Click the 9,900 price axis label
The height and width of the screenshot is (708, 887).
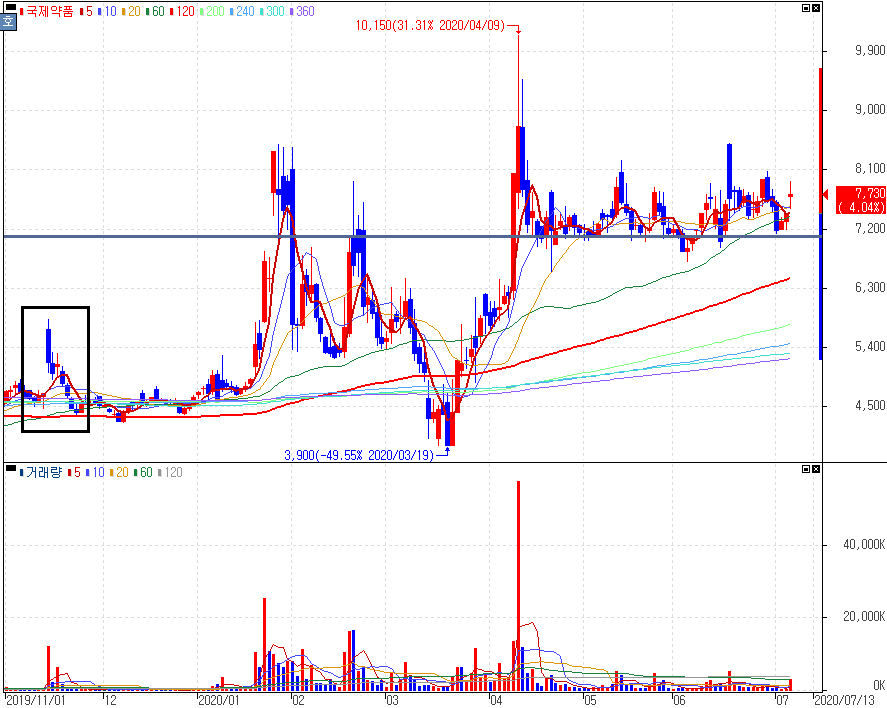(869, 50)
